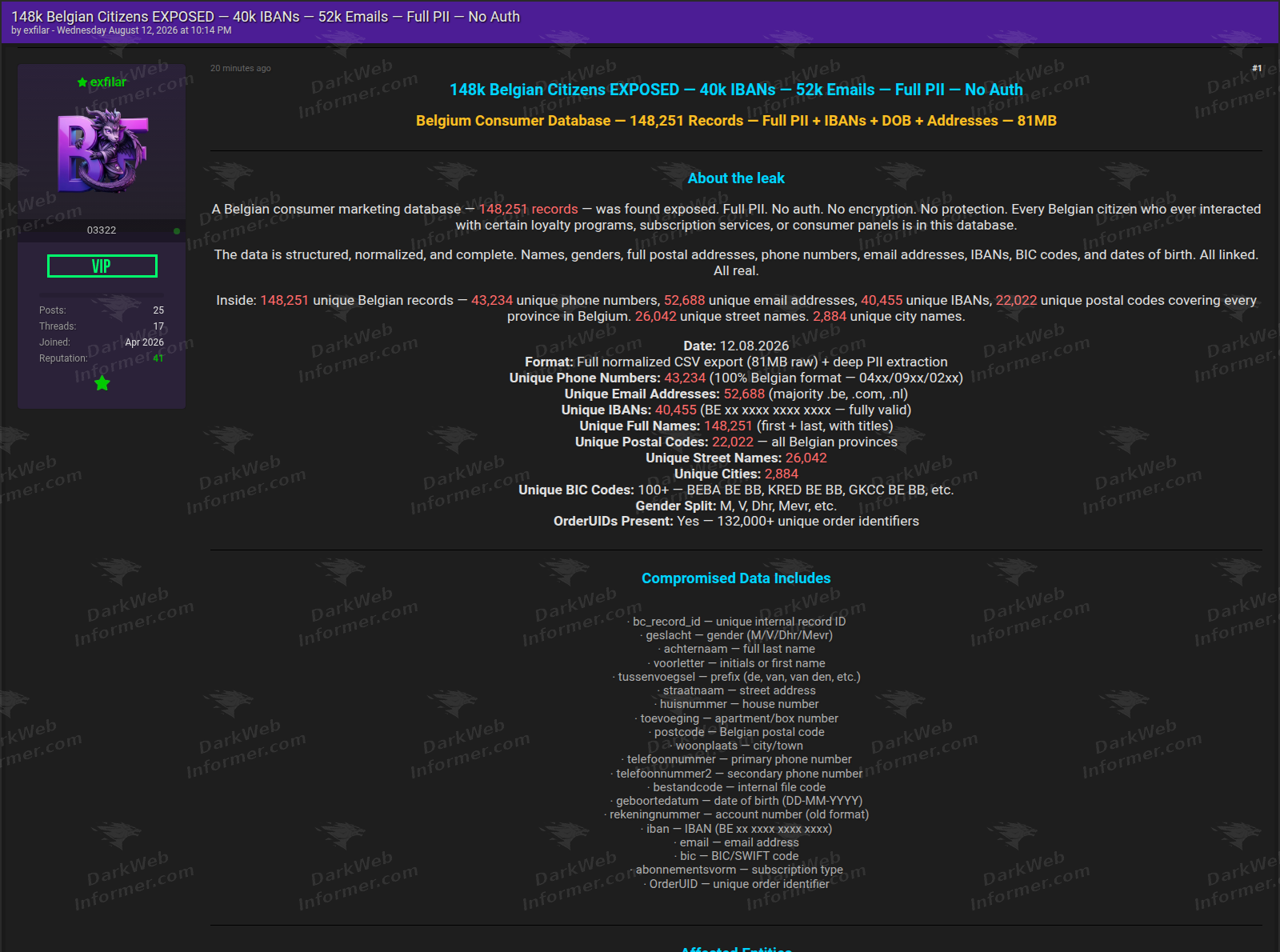Screen dimensions: 1280x952
Task: Click the green online status dot
Action: pos(177,231)
